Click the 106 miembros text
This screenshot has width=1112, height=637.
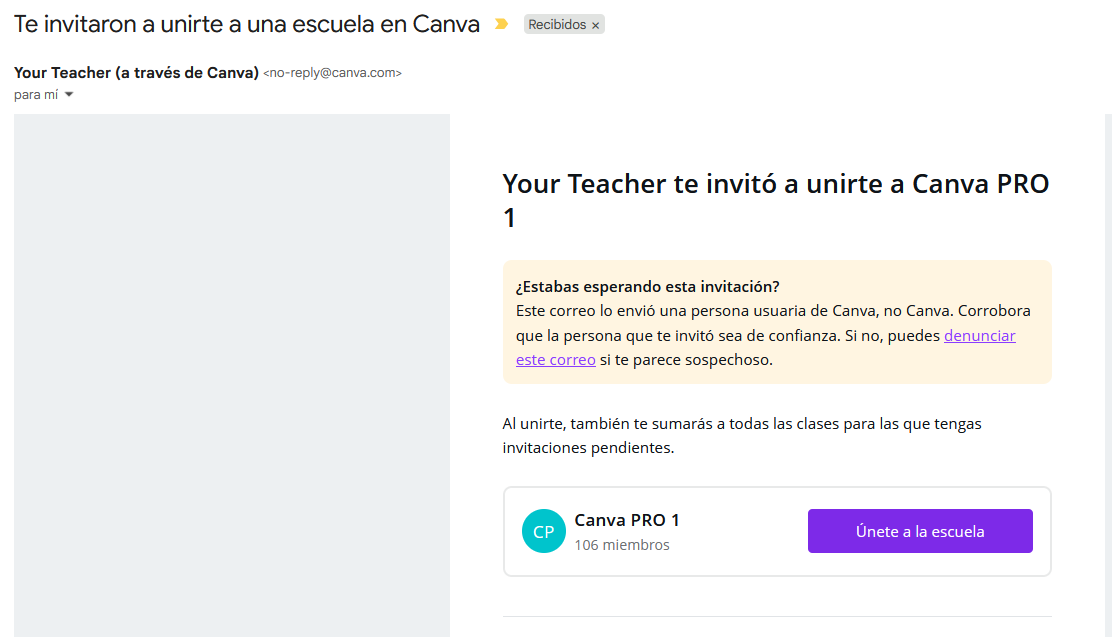[622, 545]
